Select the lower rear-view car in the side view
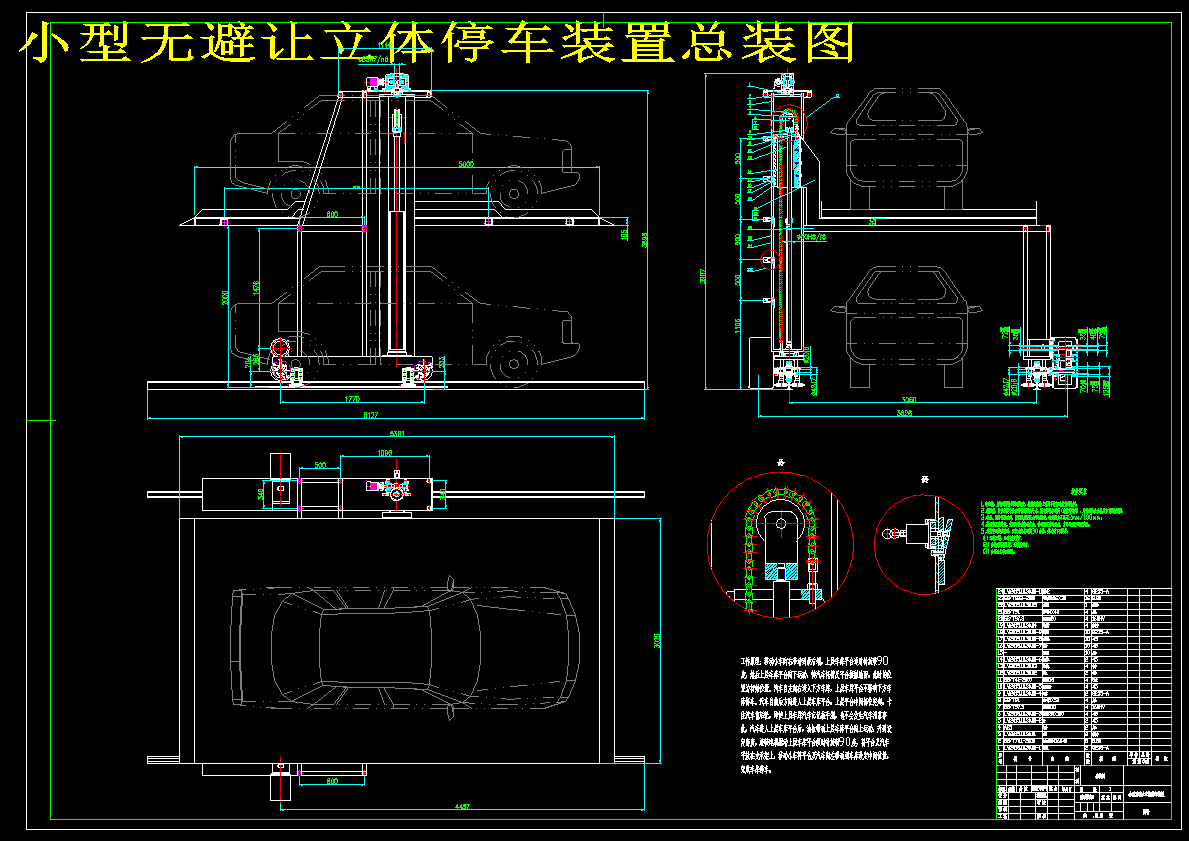Image resolution: width=1189 pixels, height=841 pixels. pyautogui.click(x=907, y=326)
